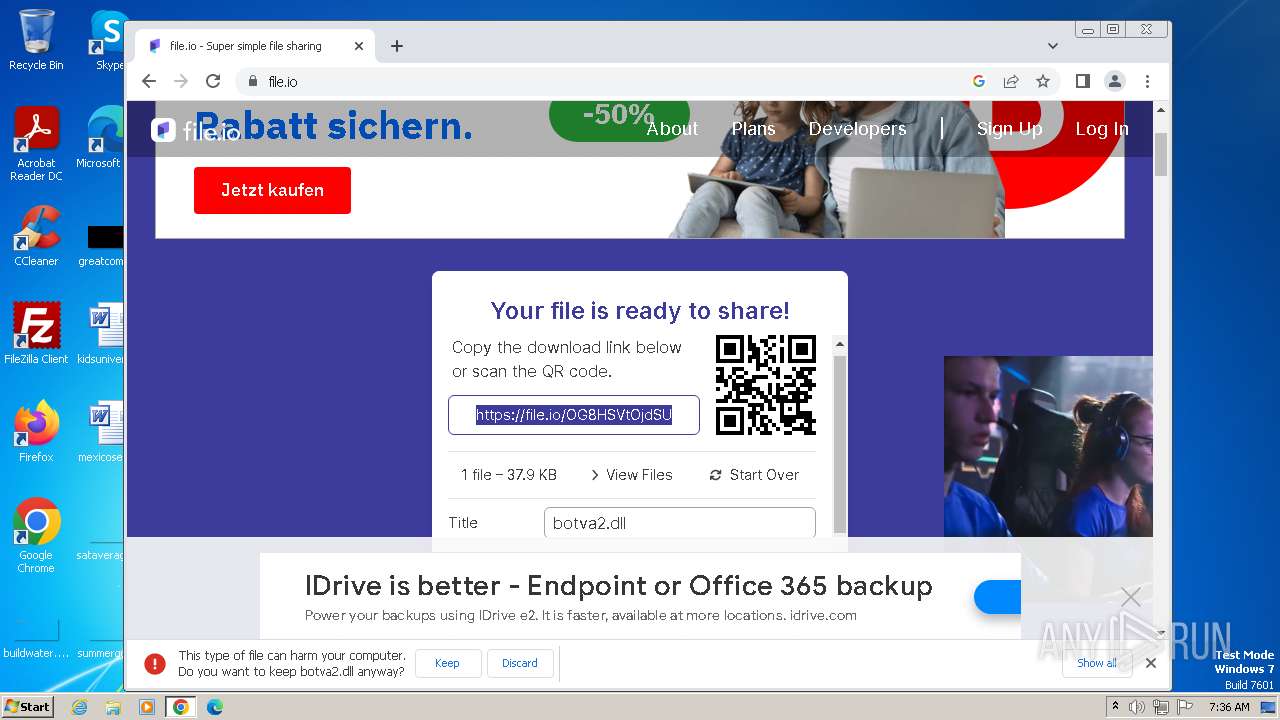Open Firefox desktop shortcut
This screenshot has height=720, width=1280.
tap(36, 431)
